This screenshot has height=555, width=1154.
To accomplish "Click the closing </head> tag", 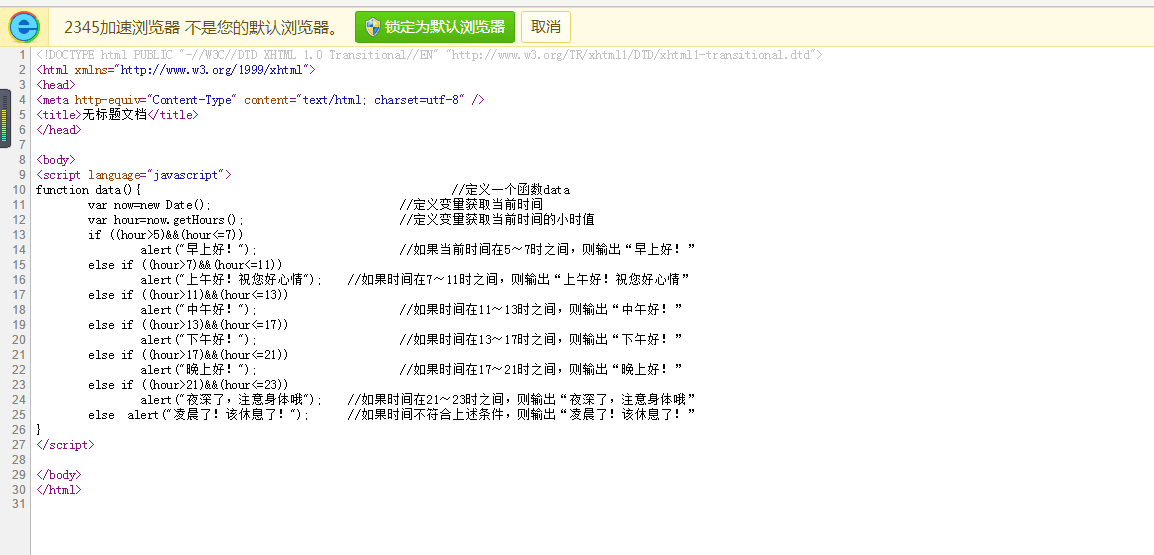I will click(58, 130).
